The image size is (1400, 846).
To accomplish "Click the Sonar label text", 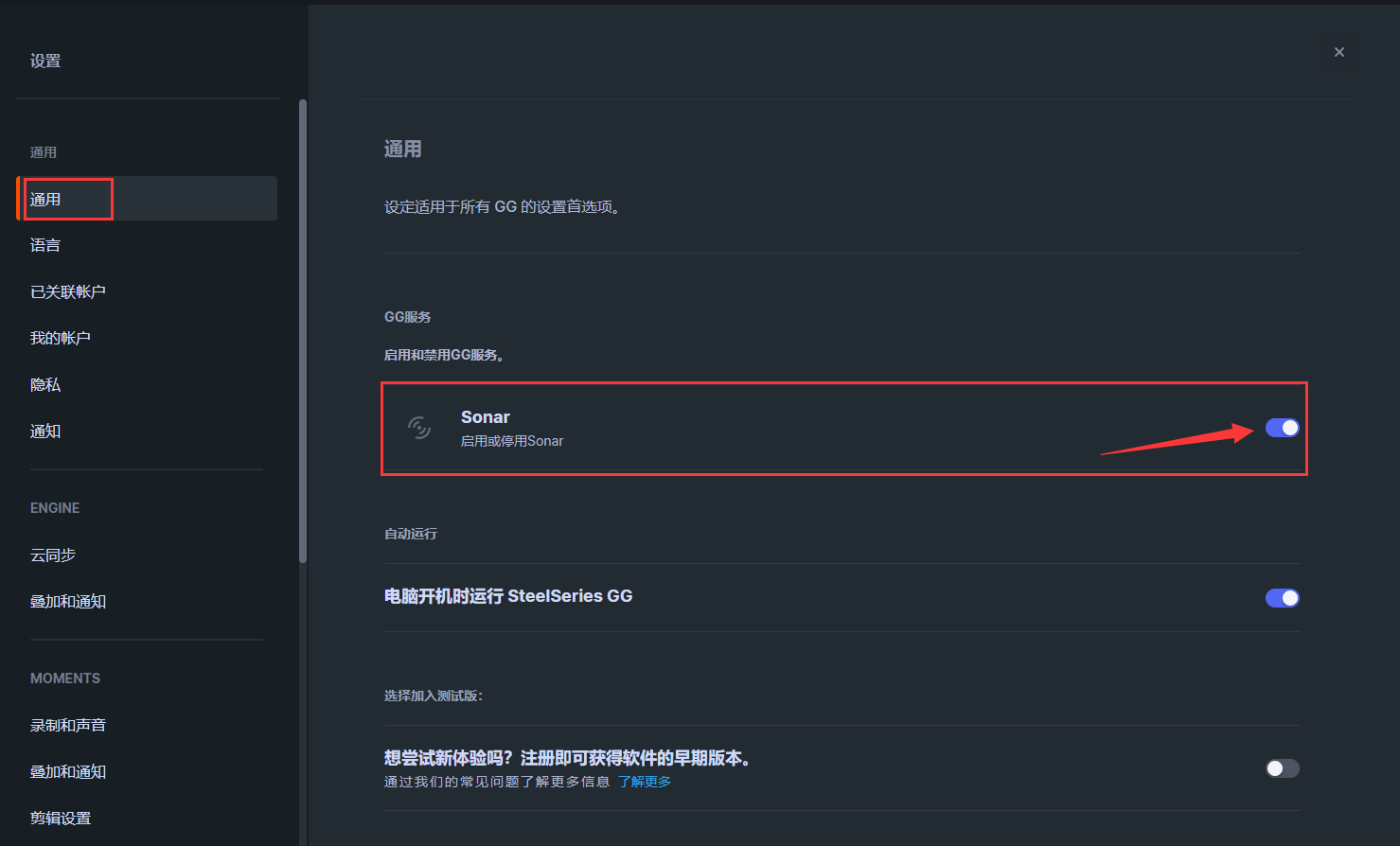I will (486, 417).
